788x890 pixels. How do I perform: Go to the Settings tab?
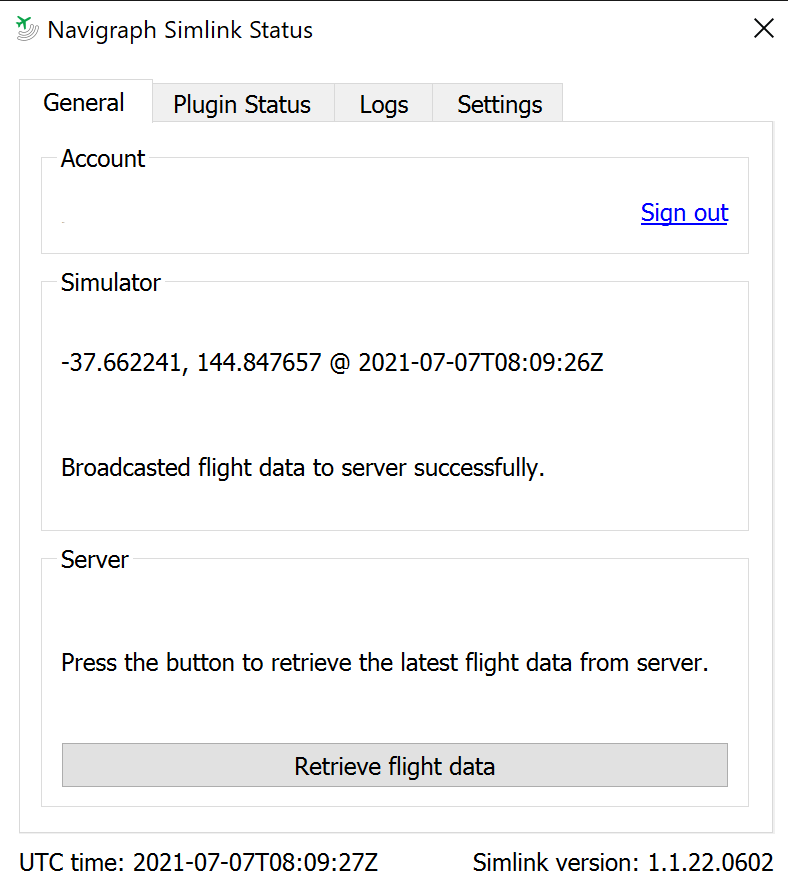pos(499,105)
